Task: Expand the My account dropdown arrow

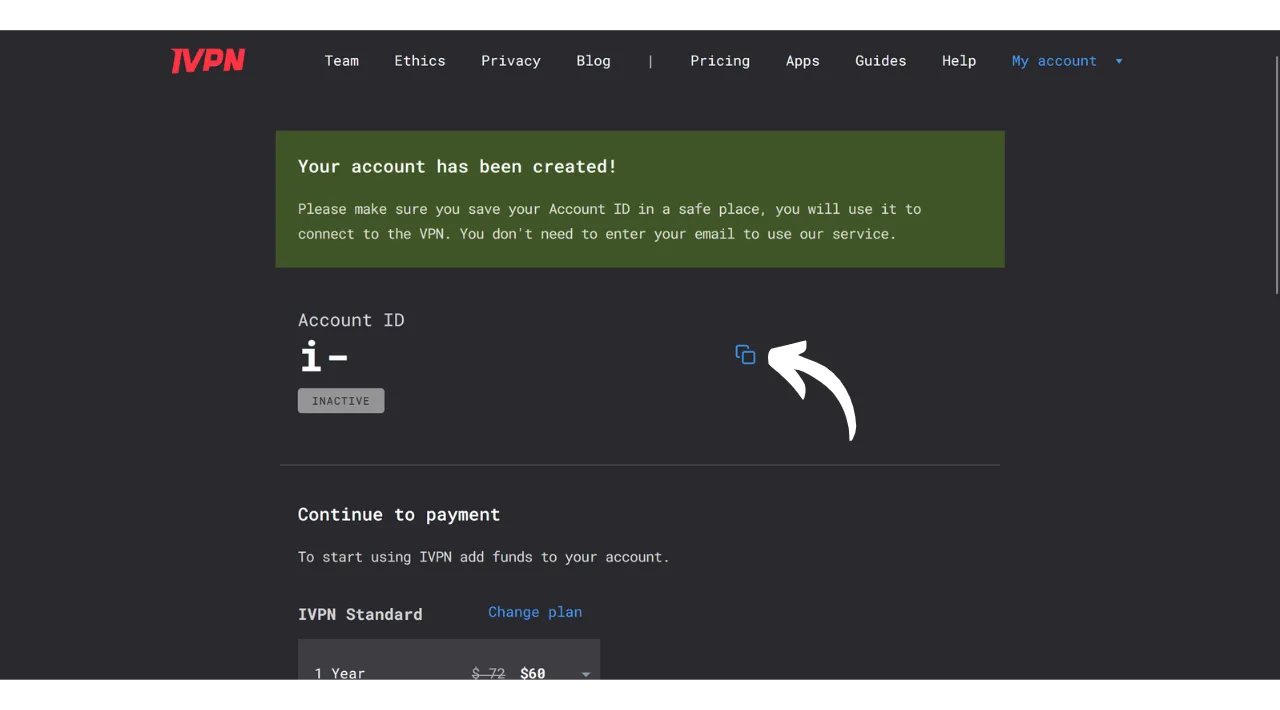Action: click(1119, 62)
